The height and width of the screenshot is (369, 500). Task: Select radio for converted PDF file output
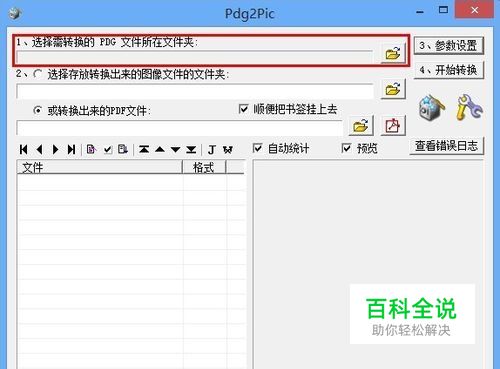click(38, 110)
